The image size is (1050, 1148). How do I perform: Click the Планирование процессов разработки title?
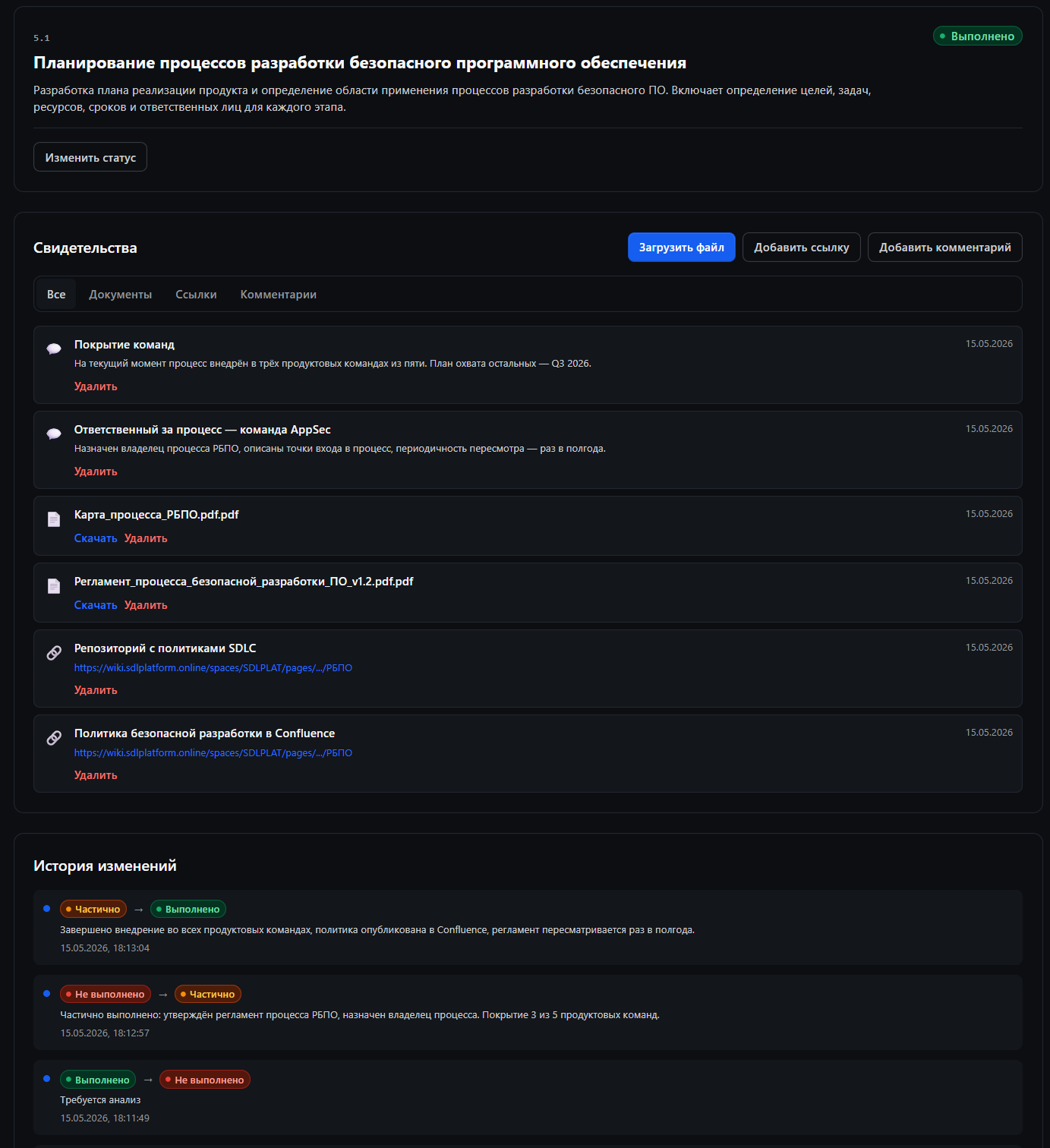[360, 63]
